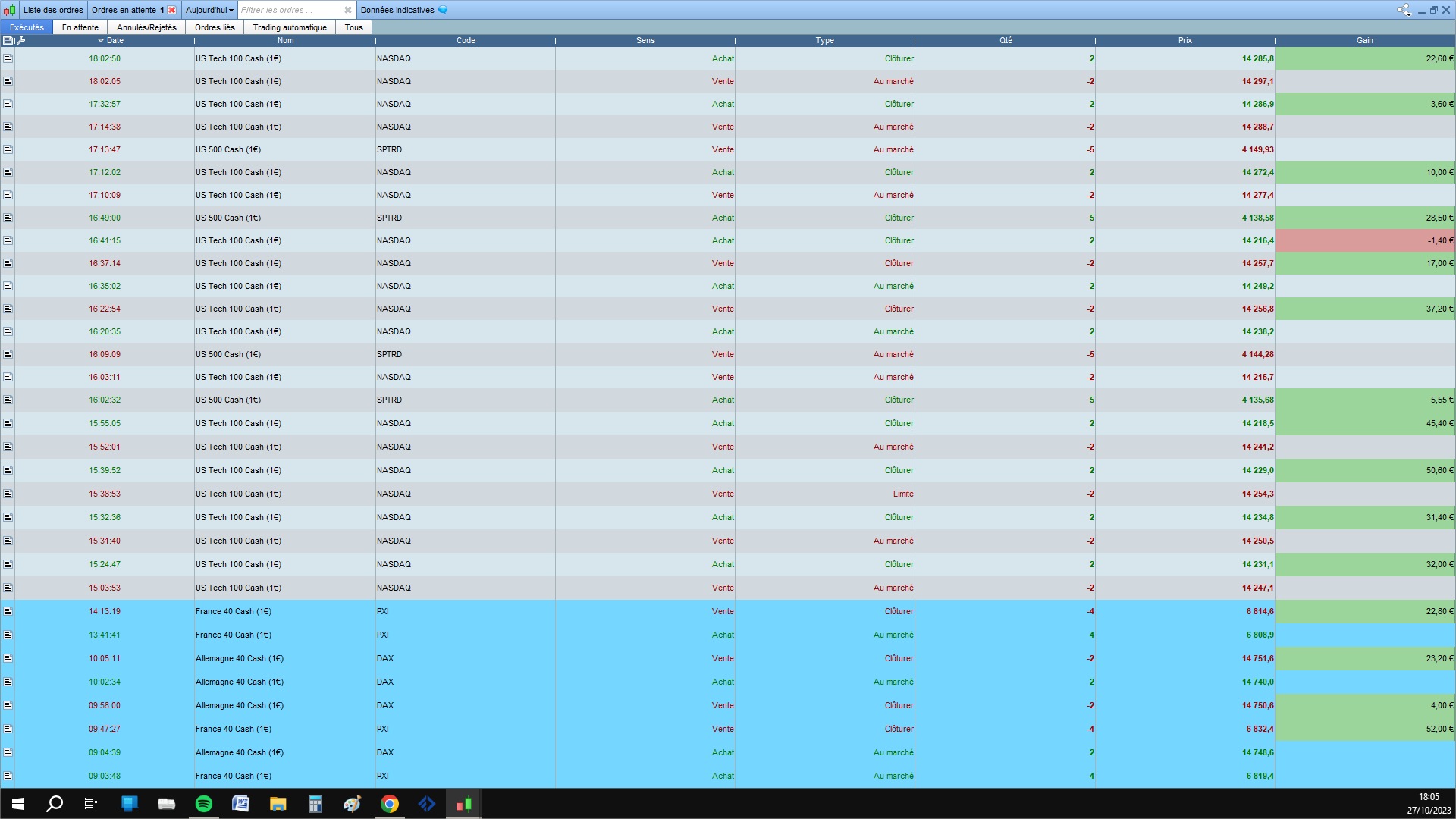
Task: Open the Annulés/Rejetés tab
Action: click(146, 27)
